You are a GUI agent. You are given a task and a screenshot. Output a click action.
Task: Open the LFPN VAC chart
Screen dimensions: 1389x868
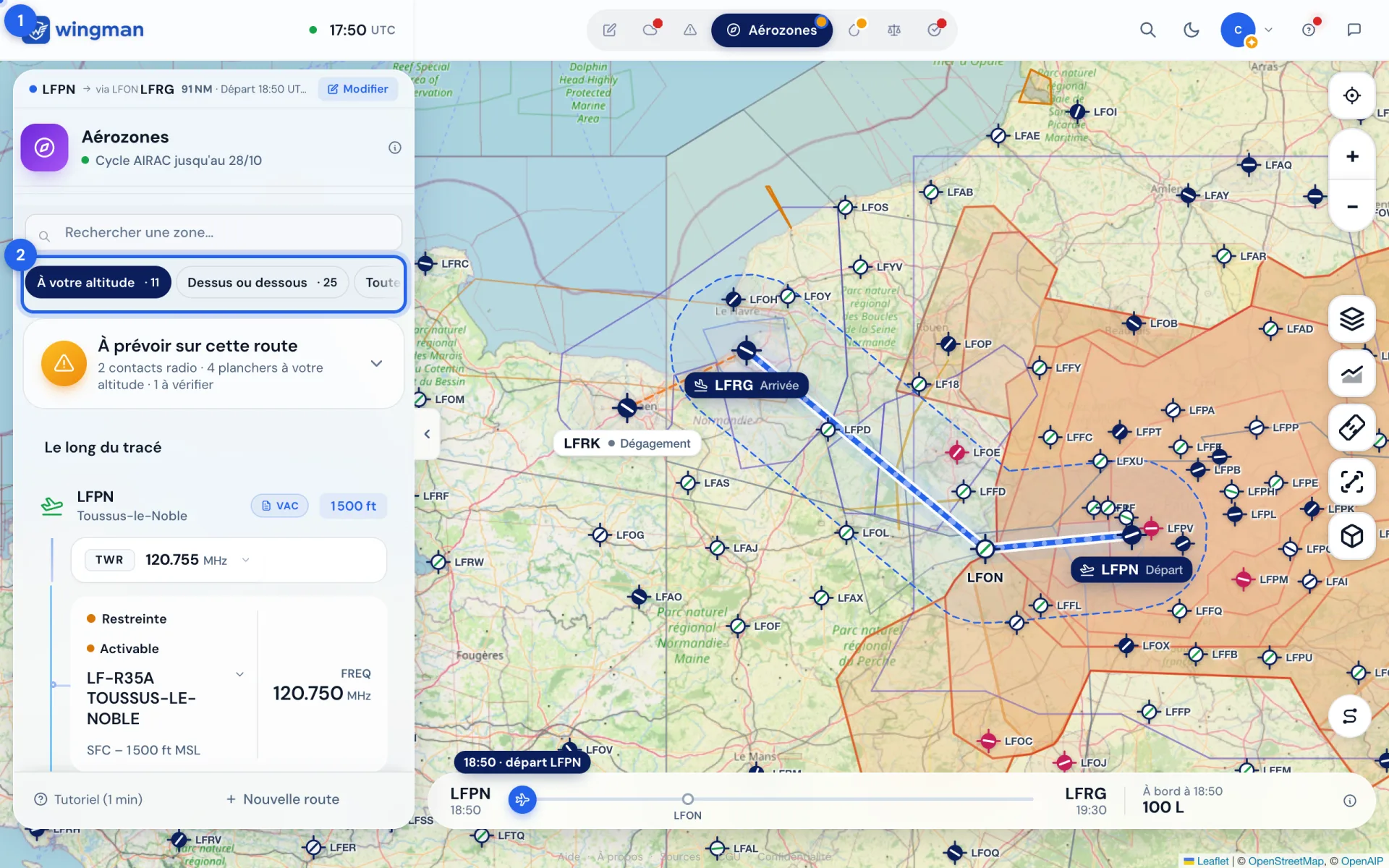280,506
